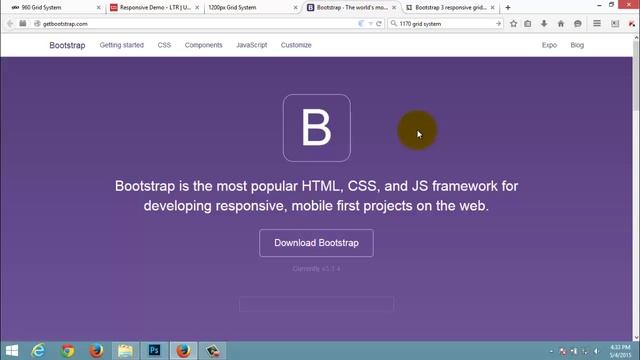The width and height of the screenshot is (640, 360).
Task: Show hidden tray icons arrow
Action: click(551, 351)
